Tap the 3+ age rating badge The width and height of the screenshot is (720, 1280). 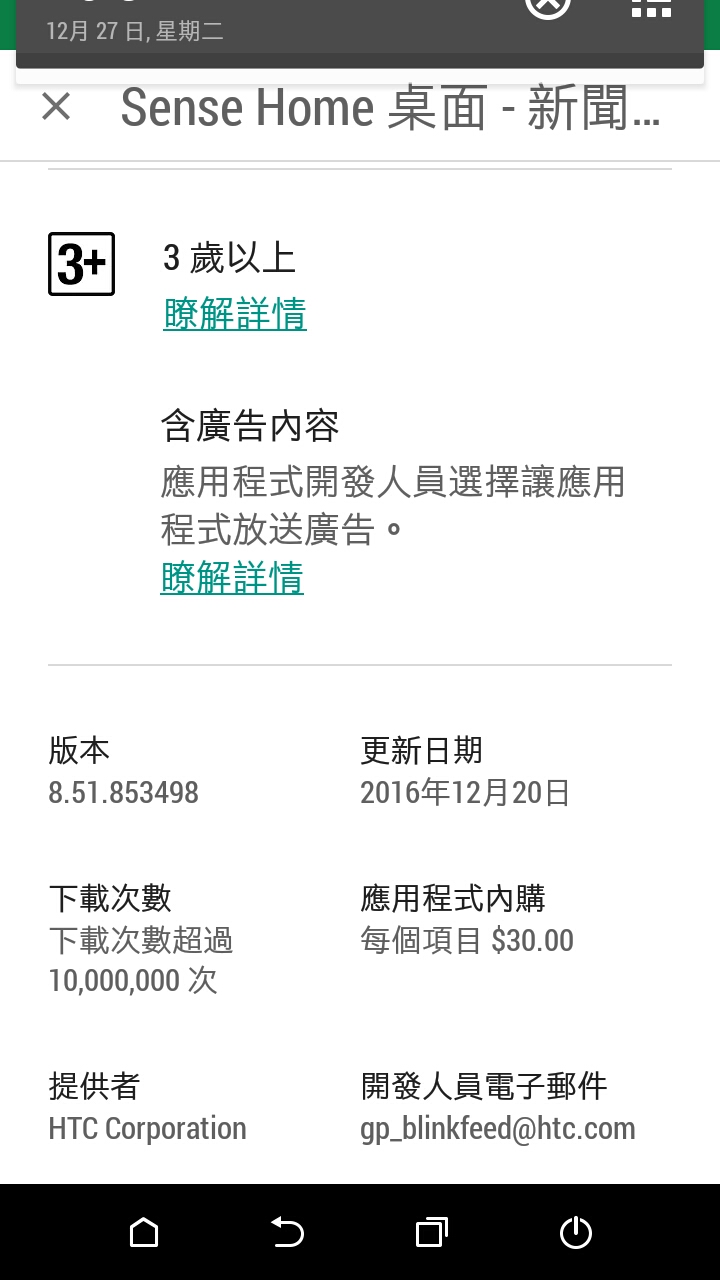click(x=81, y=264)
